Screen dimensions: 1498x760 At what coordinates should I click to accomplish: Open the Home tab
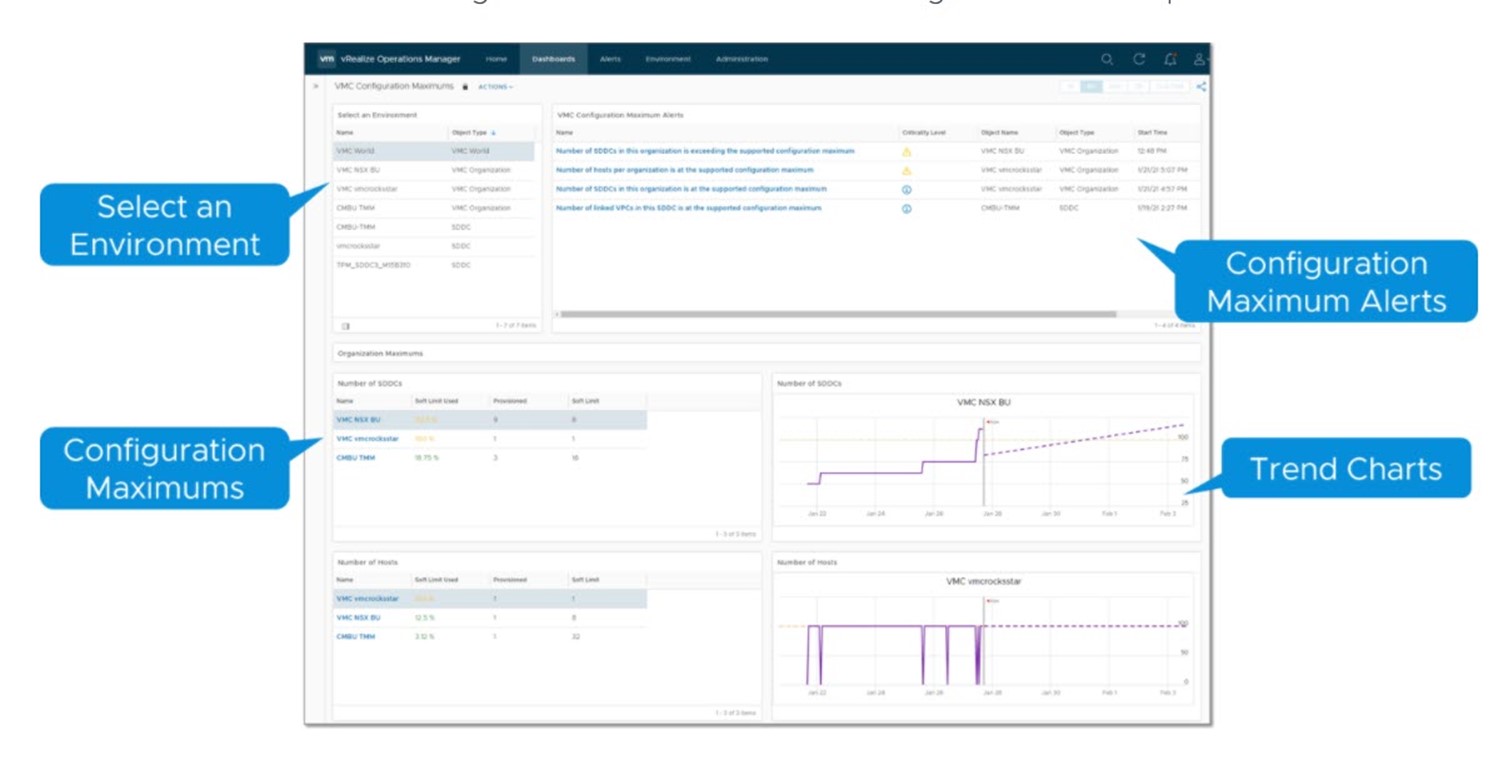click(x=496, y=59)
